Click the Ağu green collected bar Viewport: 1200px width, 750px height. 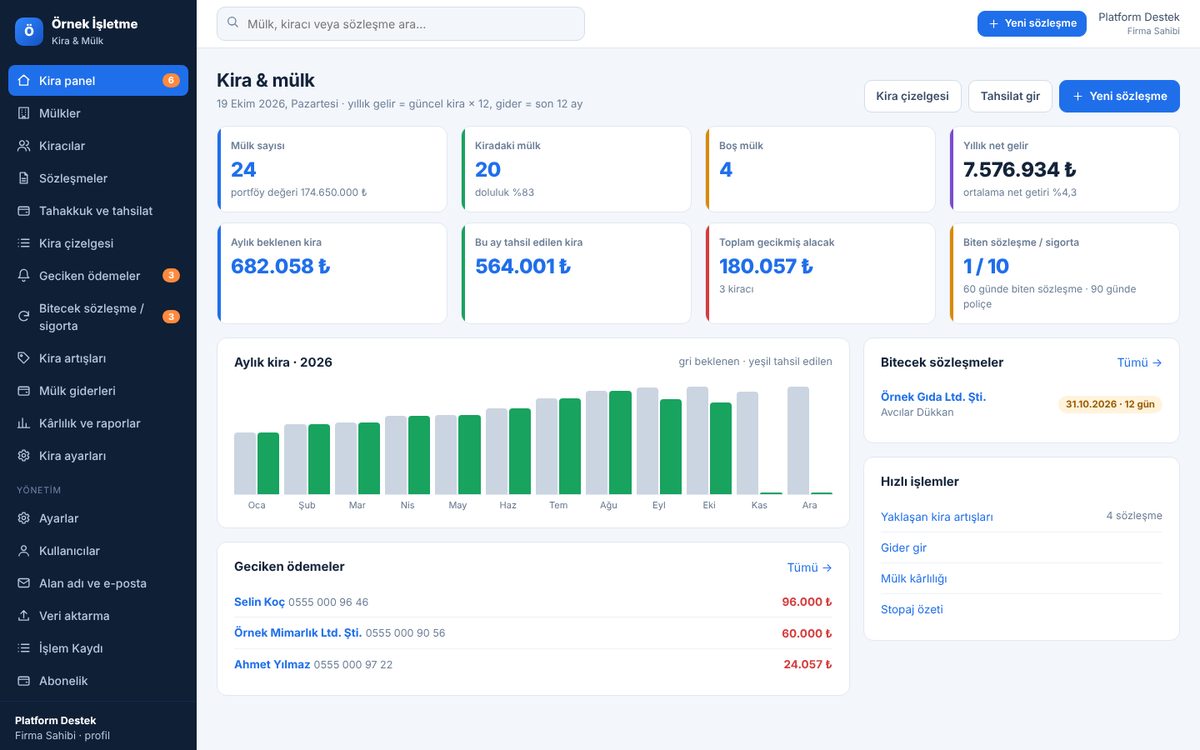pyautogui.click(x=620, y=443)
